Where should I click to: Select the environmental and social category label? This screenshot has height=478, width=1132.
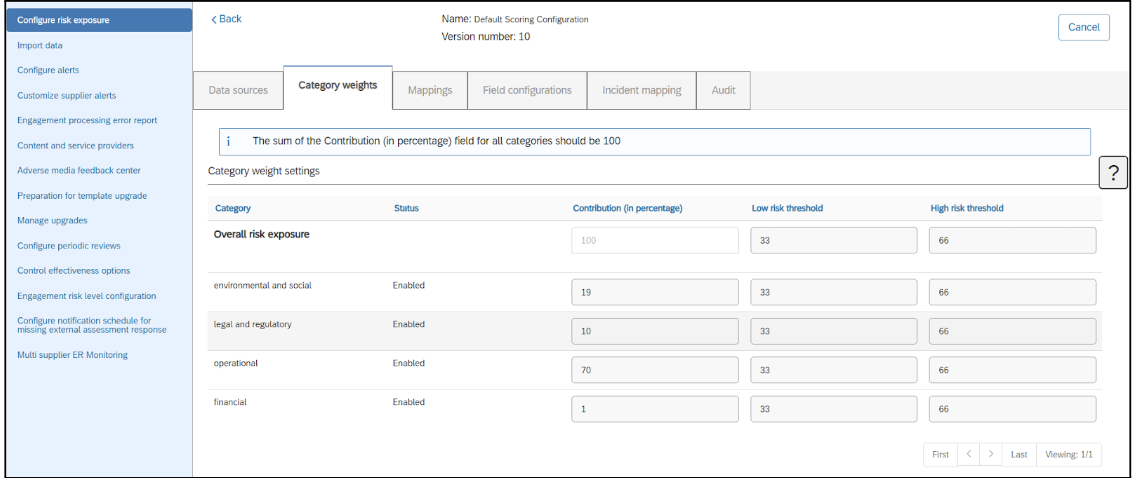[263, 285]
